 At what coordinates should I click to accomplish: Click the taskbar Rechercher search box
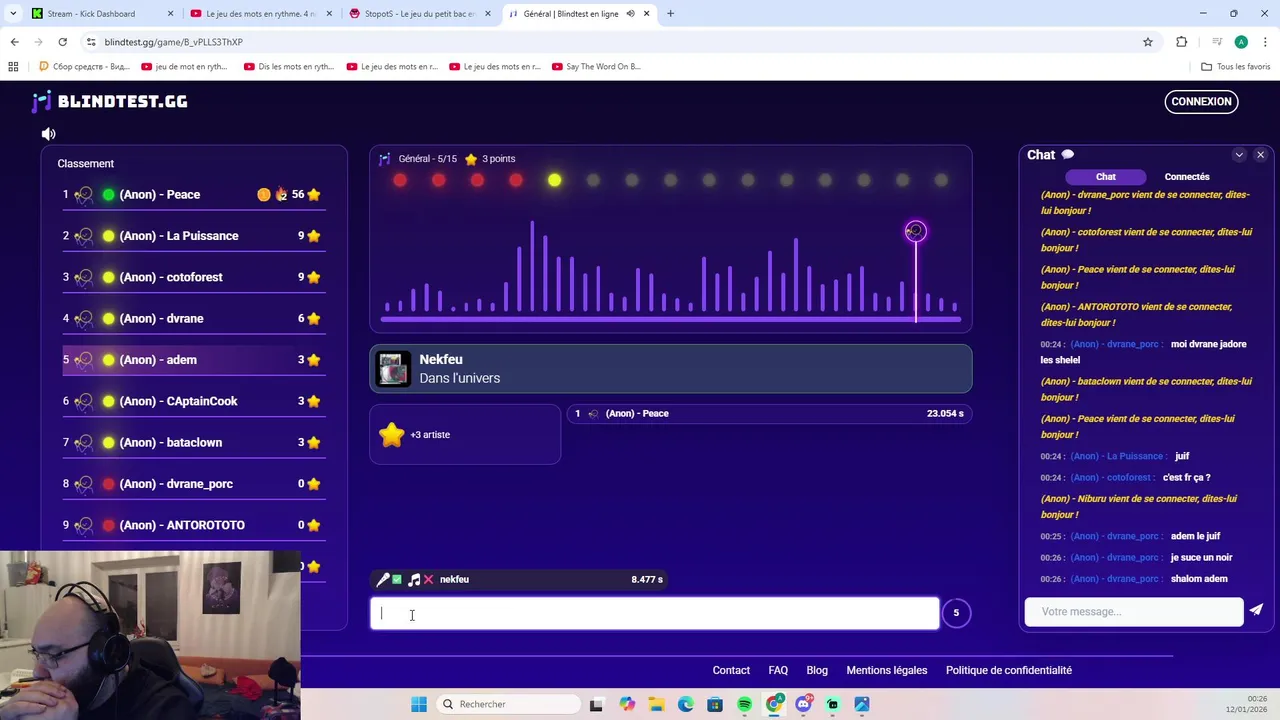[x=507, y=704]
